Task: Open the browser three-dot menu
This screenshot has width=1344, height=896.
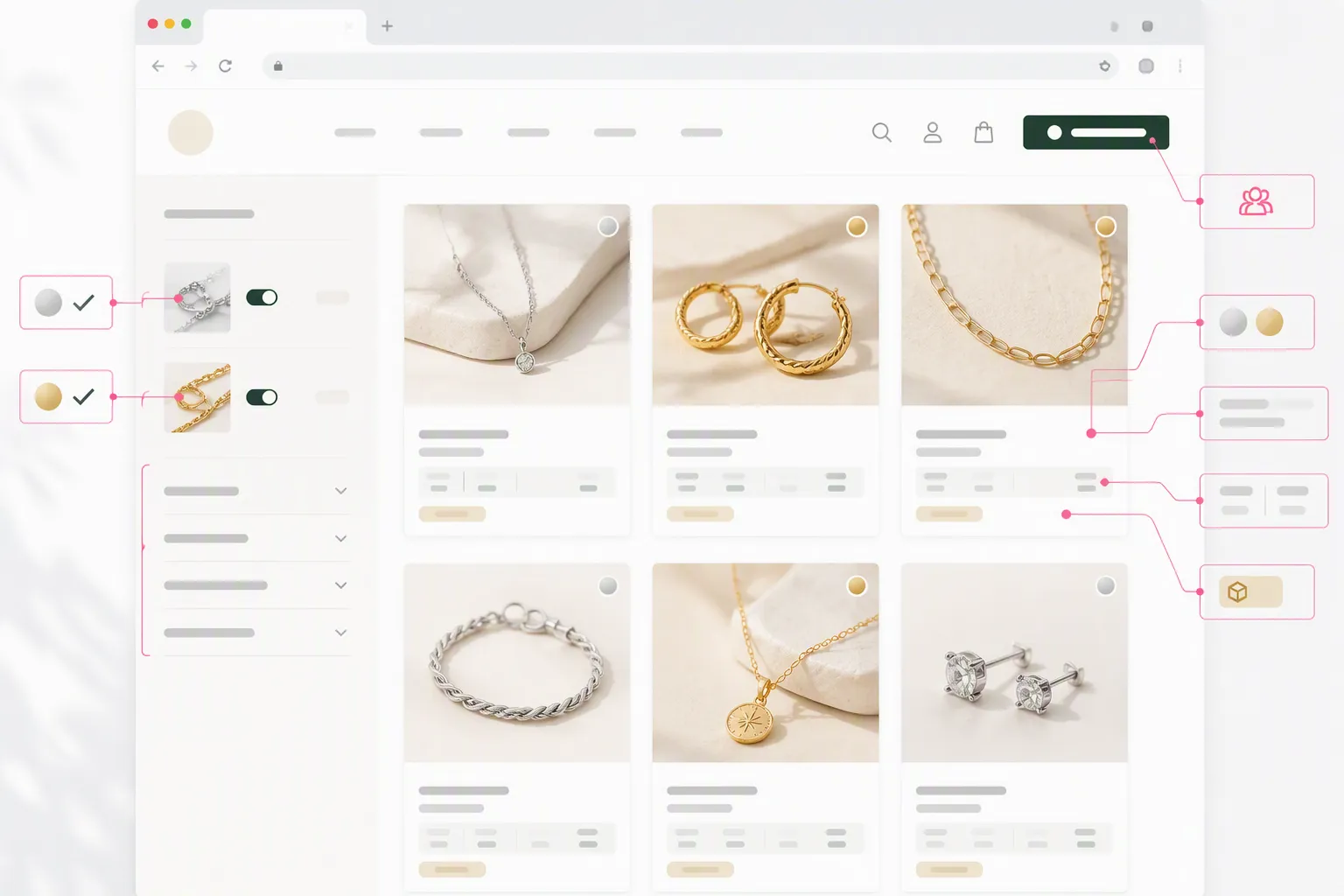Action: pyautogui.click(x=1180, y=66)
